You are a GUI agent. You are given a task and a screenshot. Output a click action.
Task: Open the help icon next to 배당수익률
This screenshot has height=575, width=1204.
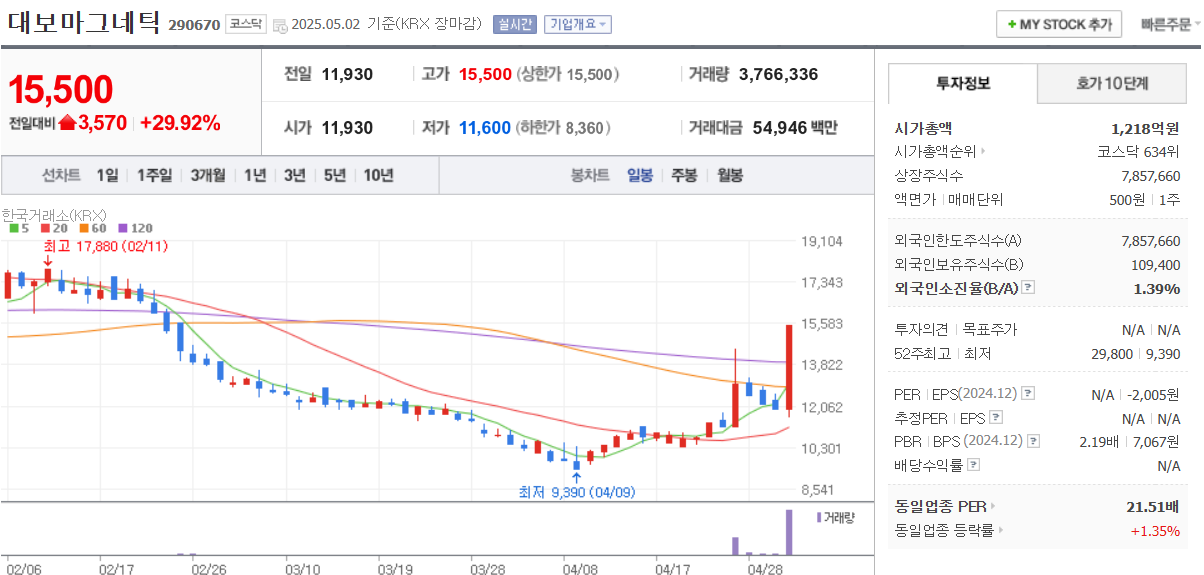(974, 465)
